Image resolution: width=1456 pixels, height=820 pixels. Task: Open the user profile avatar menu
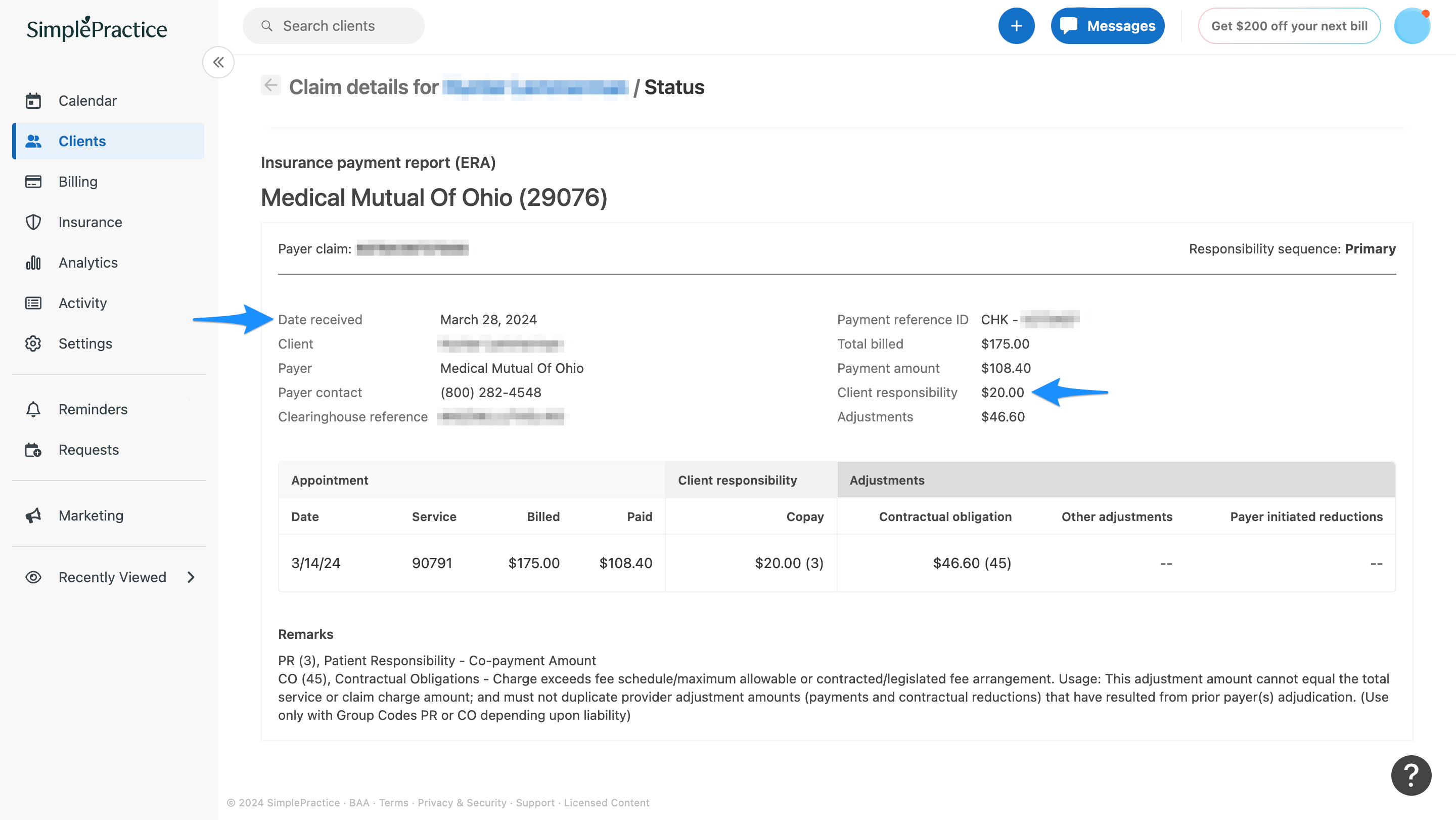coord(1412,26)
